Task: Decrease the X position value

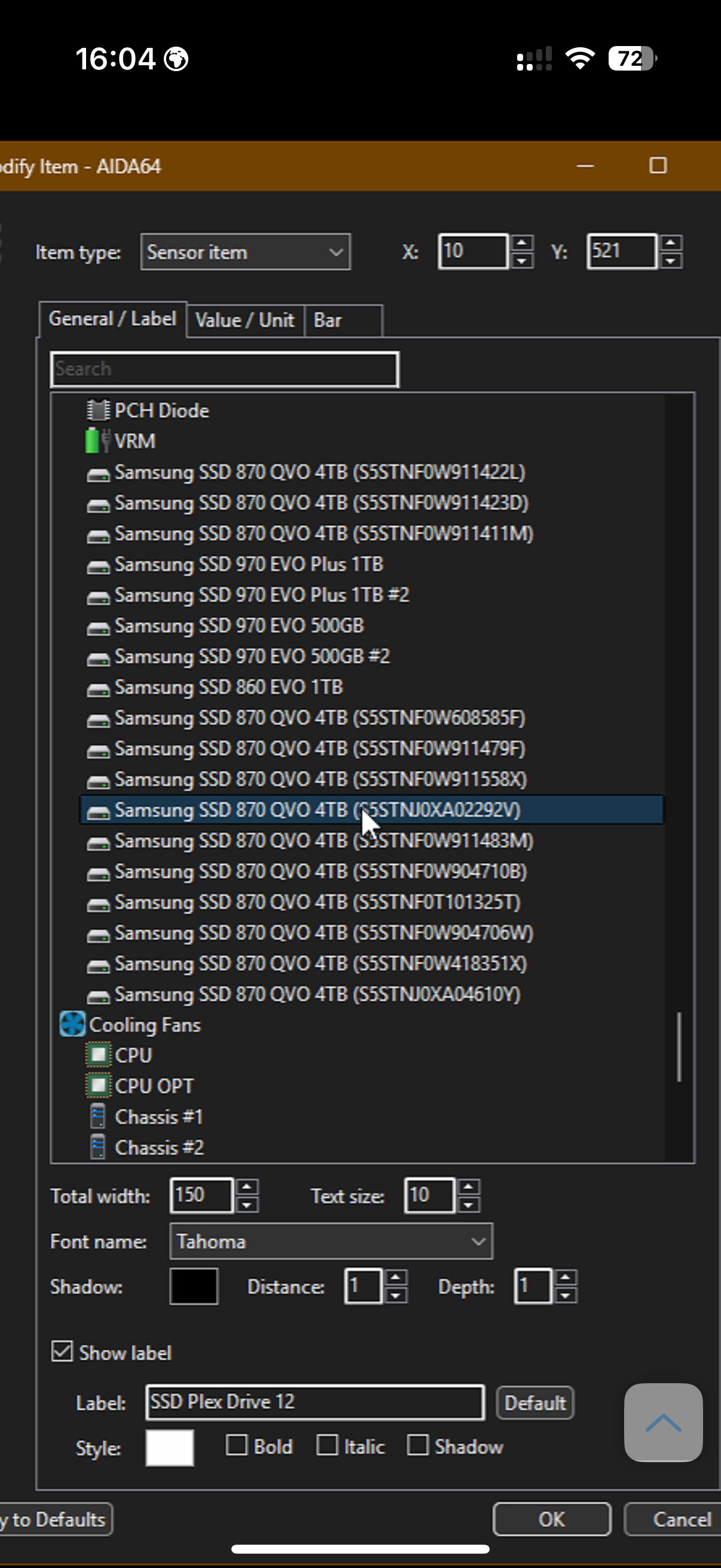Action: (521, 261)
